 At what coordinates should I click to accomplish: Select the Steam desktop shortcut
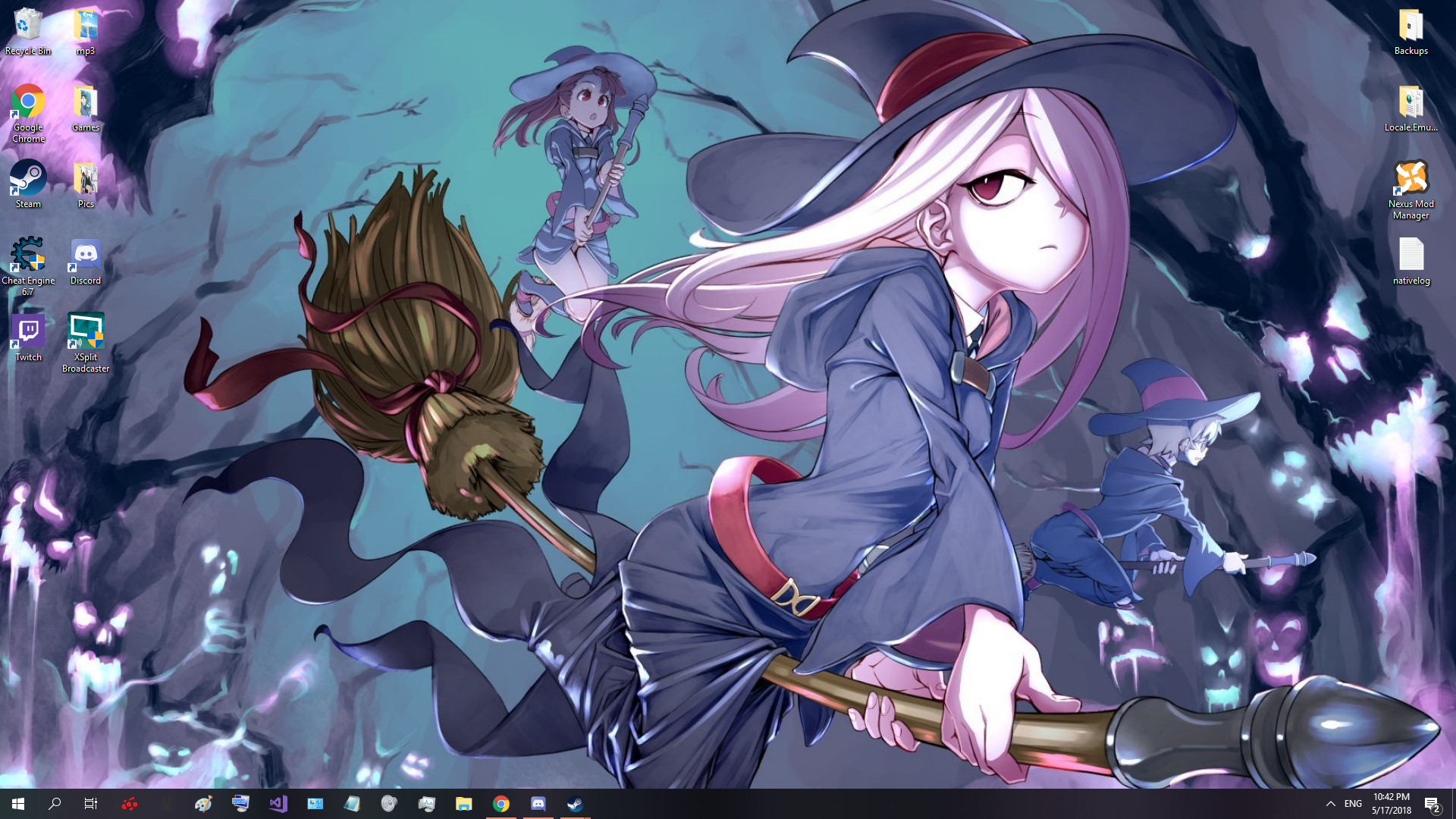click(x=28, y=185)
